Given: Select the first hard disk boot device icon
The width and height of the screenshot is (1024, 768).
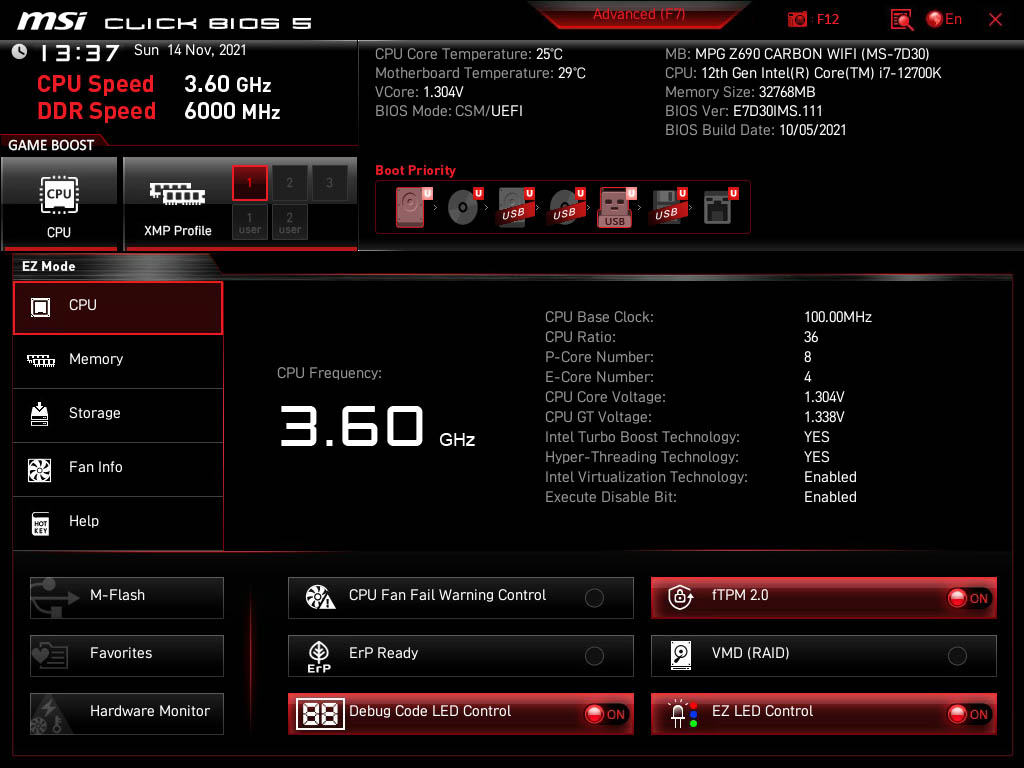Looking at the screenshot, I should (x=411, y=207).
